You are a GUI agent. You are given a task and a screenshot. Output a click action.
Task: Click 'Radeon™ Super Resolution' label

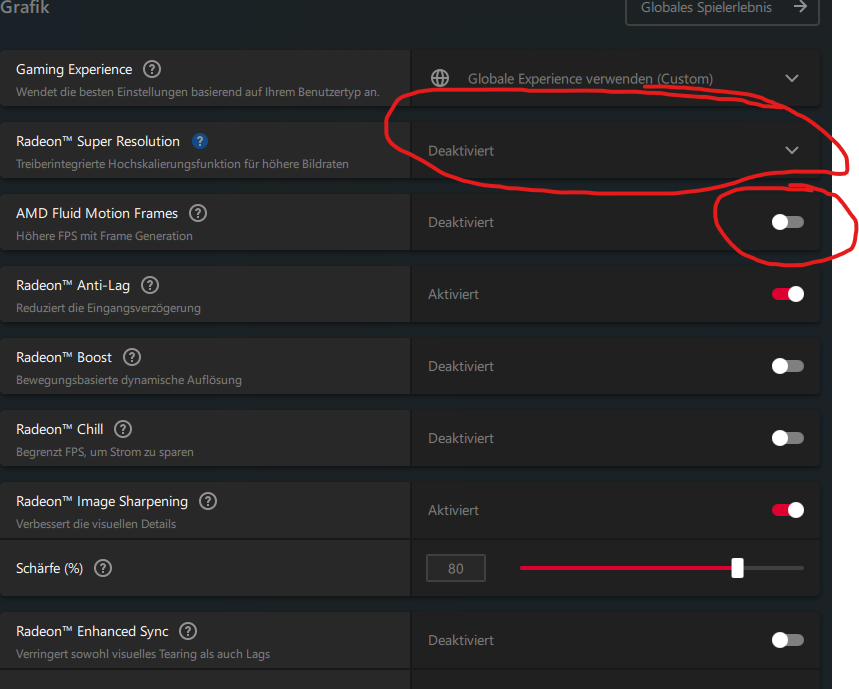(98, 141)
